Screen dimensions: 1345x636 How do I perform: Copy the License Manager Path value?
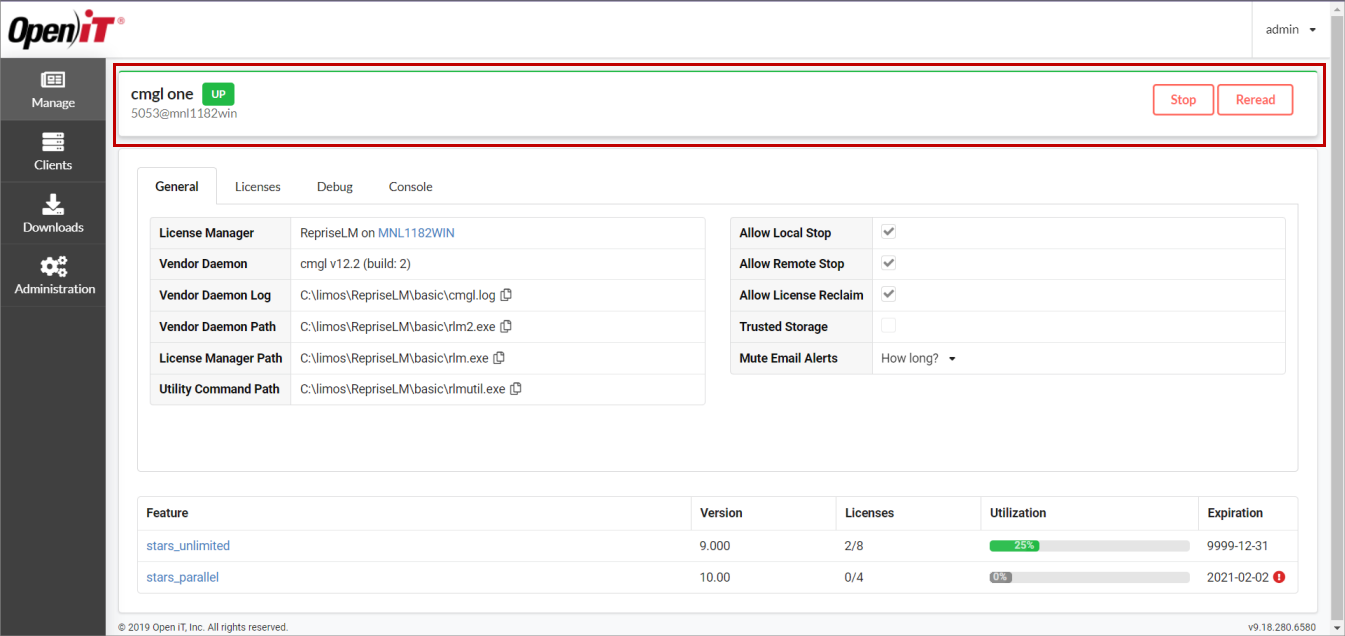click(x=499, y=357)
